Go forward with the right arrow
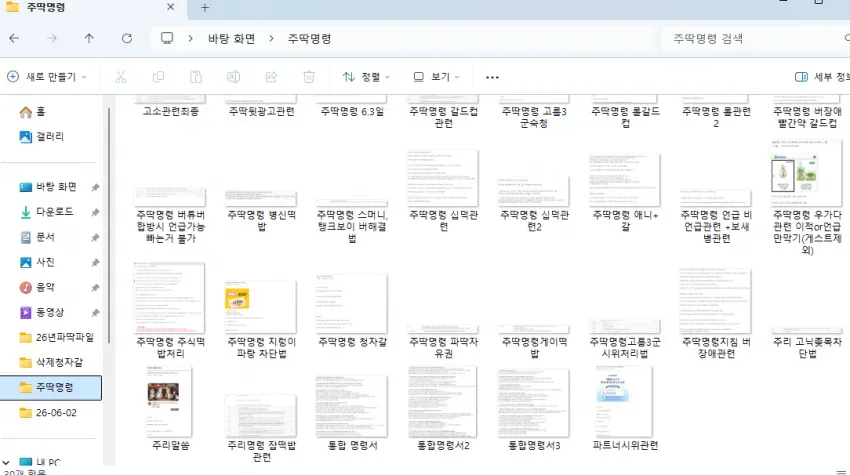 click(52, 38)
